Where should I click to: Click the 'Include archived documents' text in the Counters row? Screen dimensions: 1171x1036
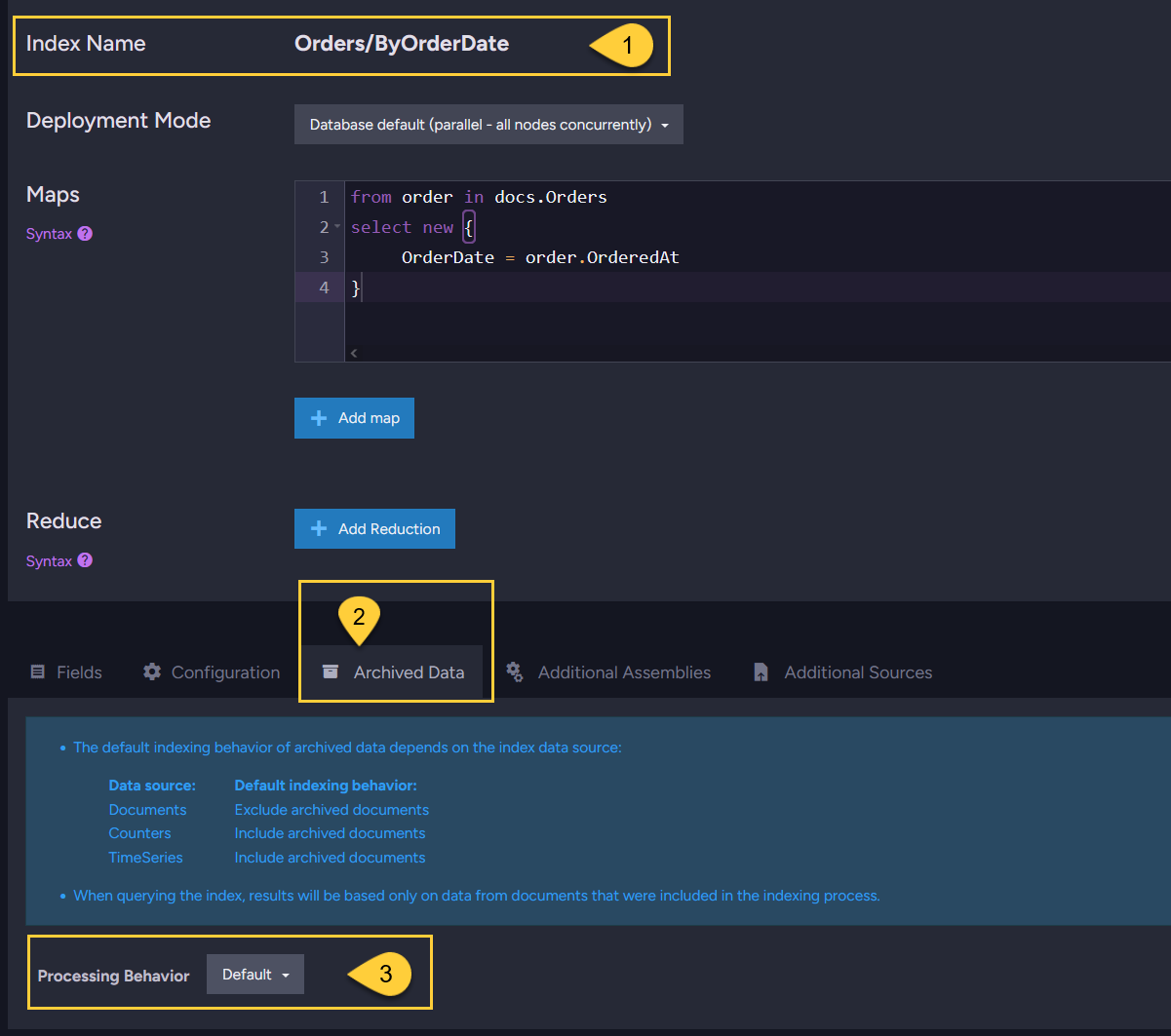click(x=330, y=833)
